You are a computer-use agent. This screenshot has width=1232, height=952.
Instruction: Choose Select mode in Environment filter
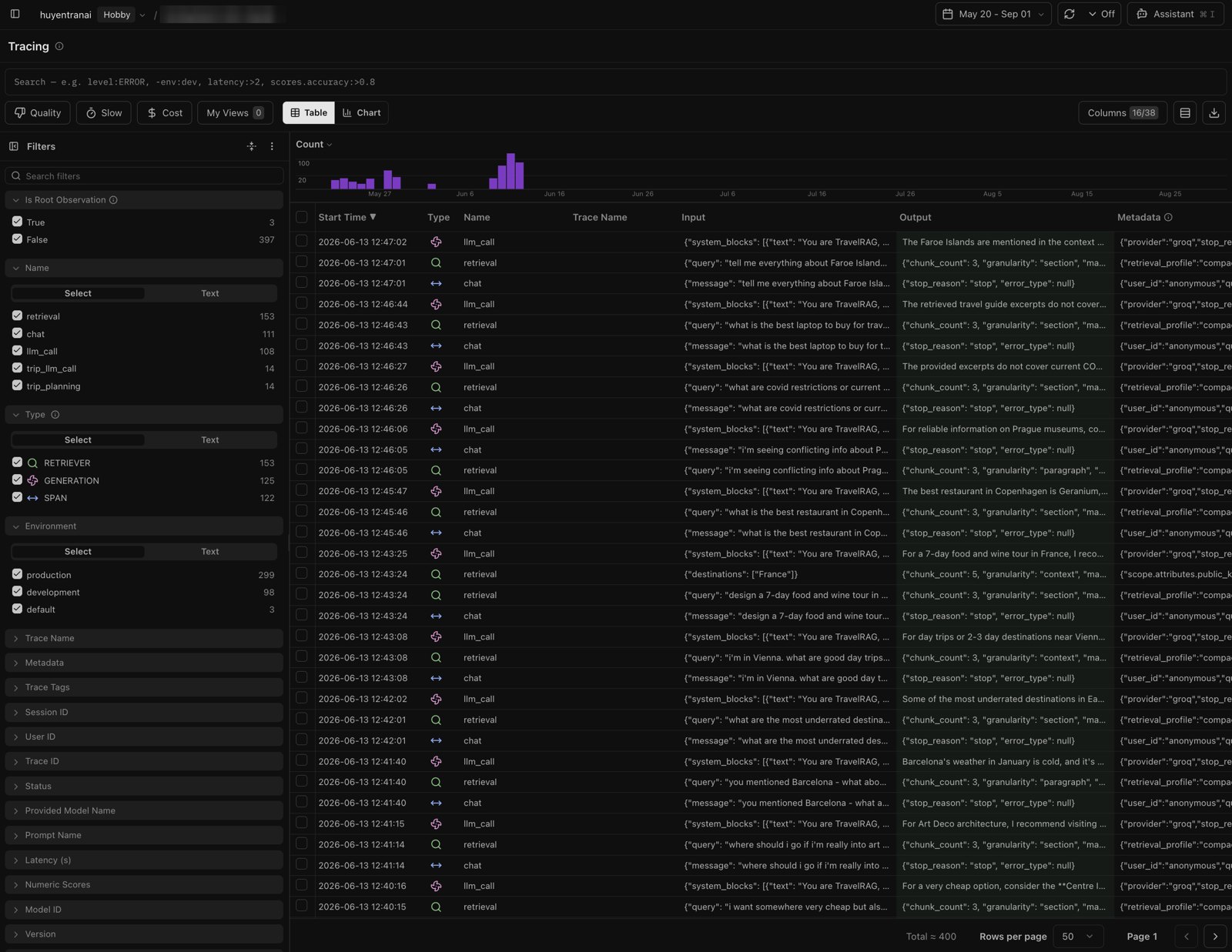(78, 552)
